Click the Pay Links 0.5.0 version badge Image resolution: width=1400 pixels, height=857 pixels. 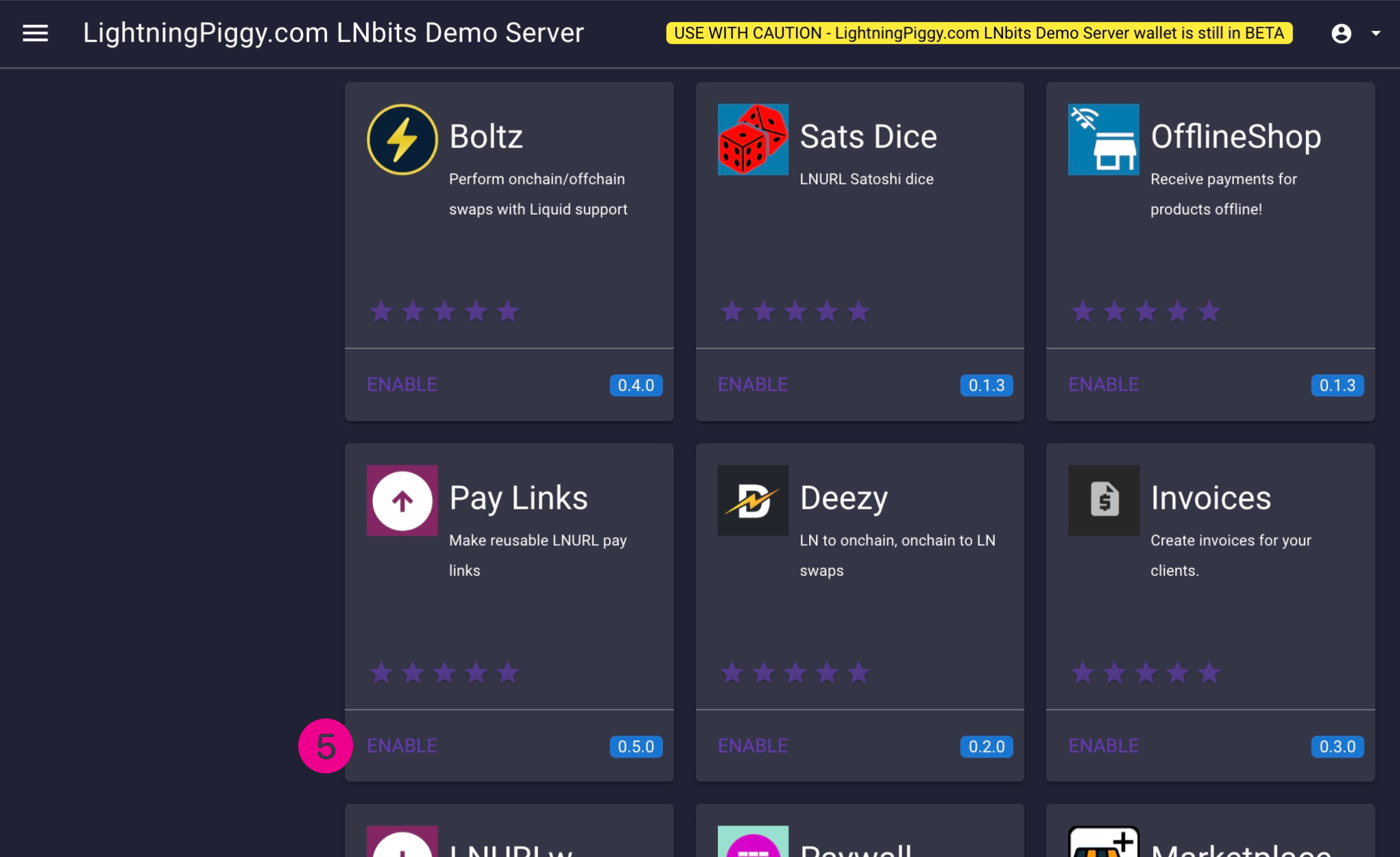pyautogui.click(x=636, y=747)
